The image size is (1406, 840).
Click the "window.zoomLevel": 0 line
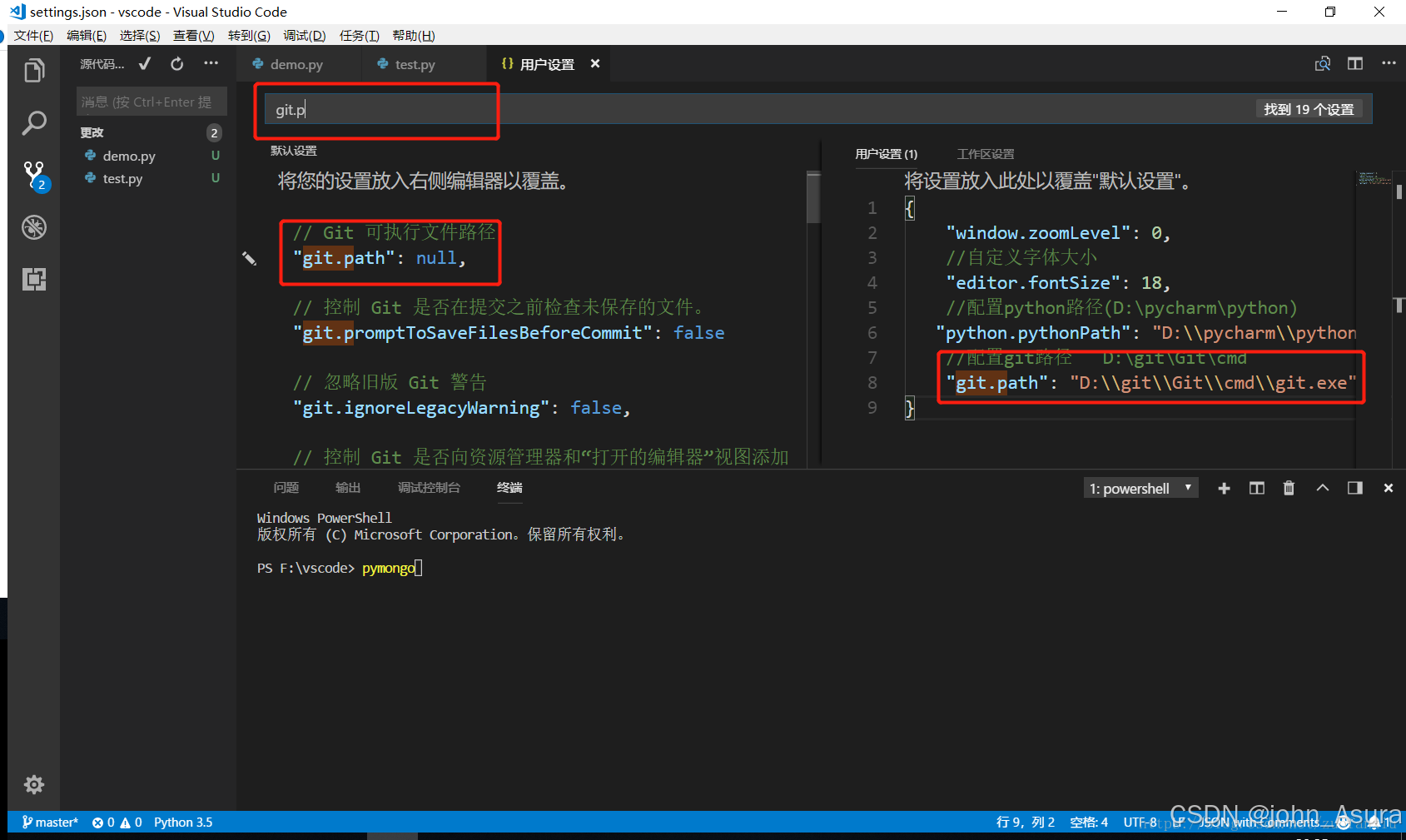click(1058, 233)
